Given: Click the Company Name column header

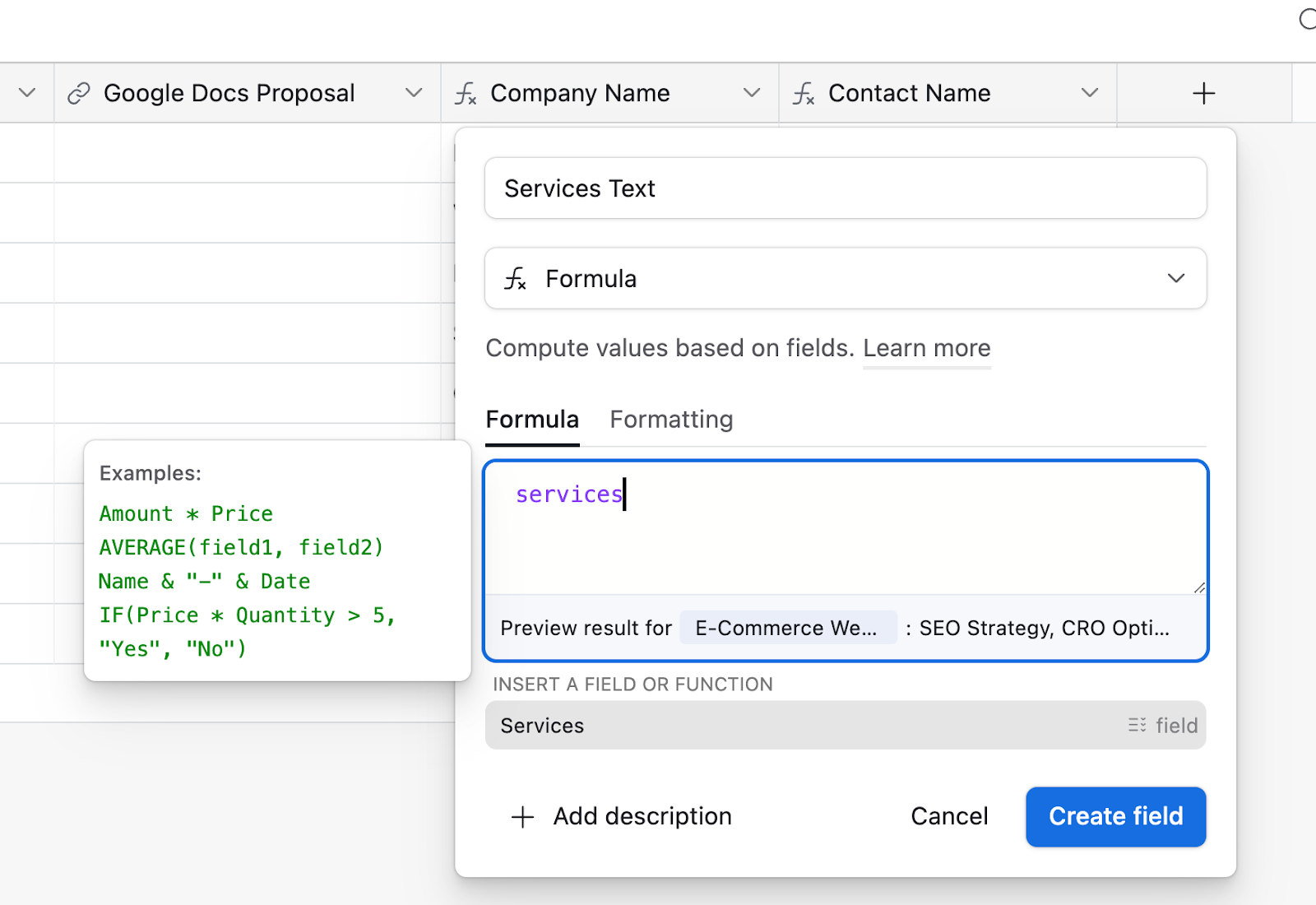Looking at the screenshot, I should pos(609,93).
